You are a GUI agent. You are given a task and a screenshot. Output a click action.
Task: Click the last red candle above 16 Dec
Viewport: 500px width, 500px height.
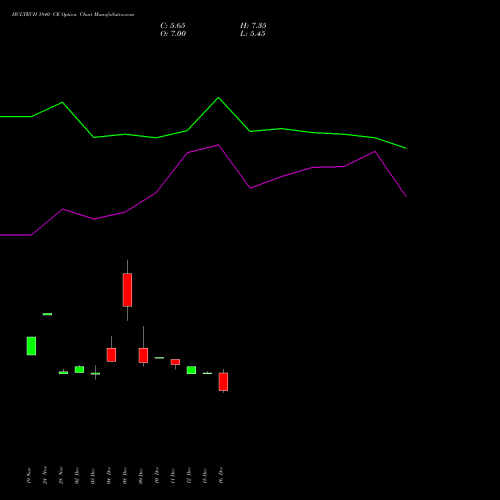223,382
